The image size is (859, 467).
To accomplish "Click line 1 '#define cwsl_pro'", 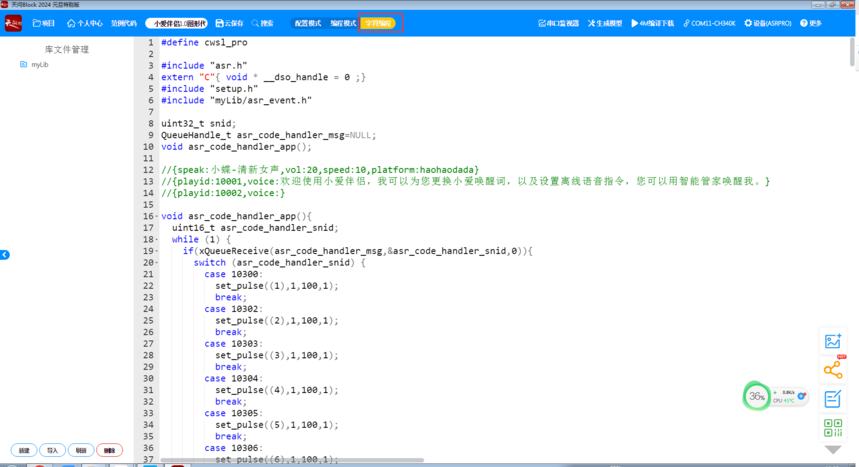I will click(204, 42).
